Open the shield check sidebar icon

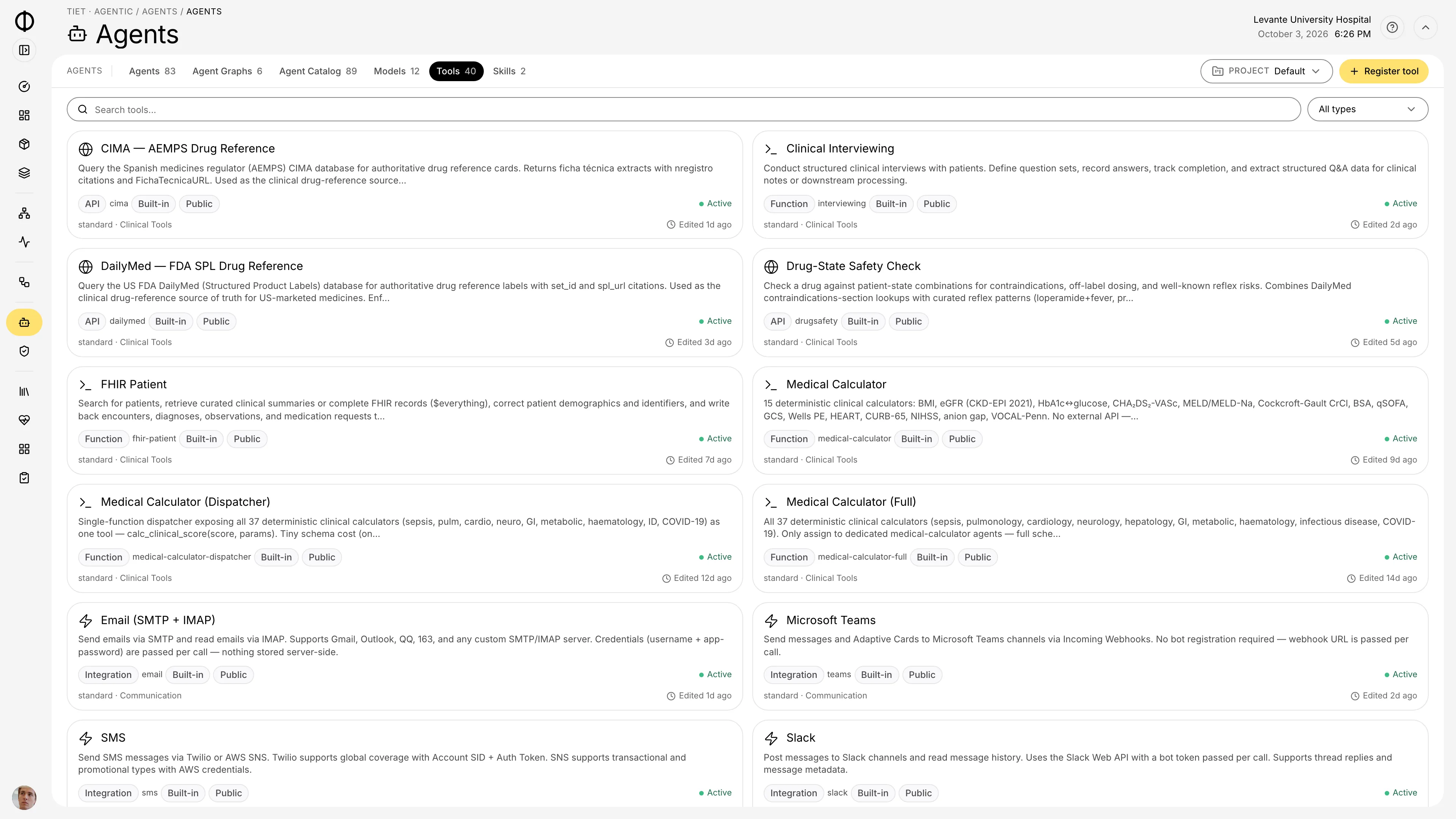click(x=24, y=351)
